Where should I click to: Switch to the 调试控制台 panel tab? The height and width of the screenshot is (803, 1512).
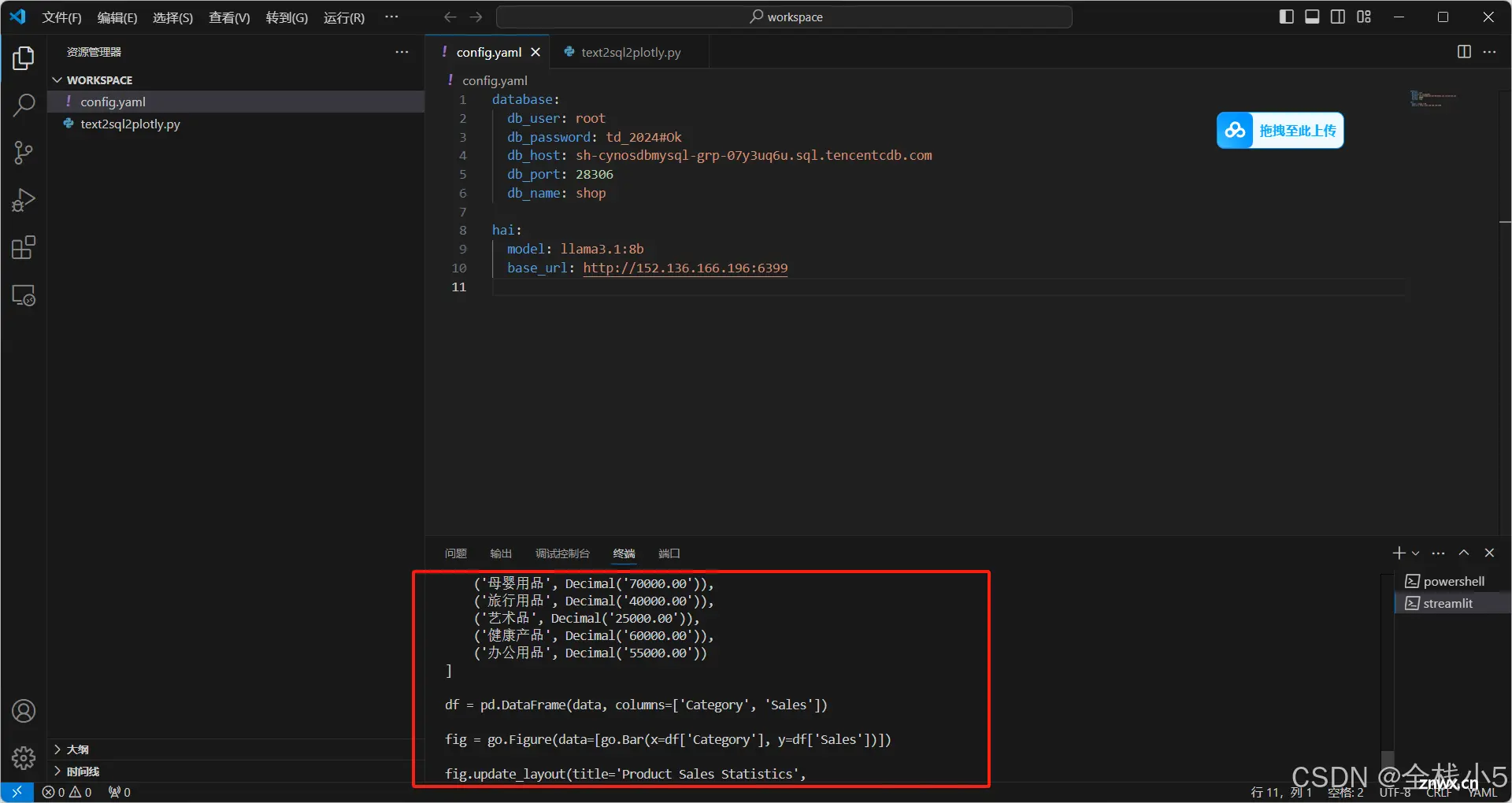click(x=562, y=553)
